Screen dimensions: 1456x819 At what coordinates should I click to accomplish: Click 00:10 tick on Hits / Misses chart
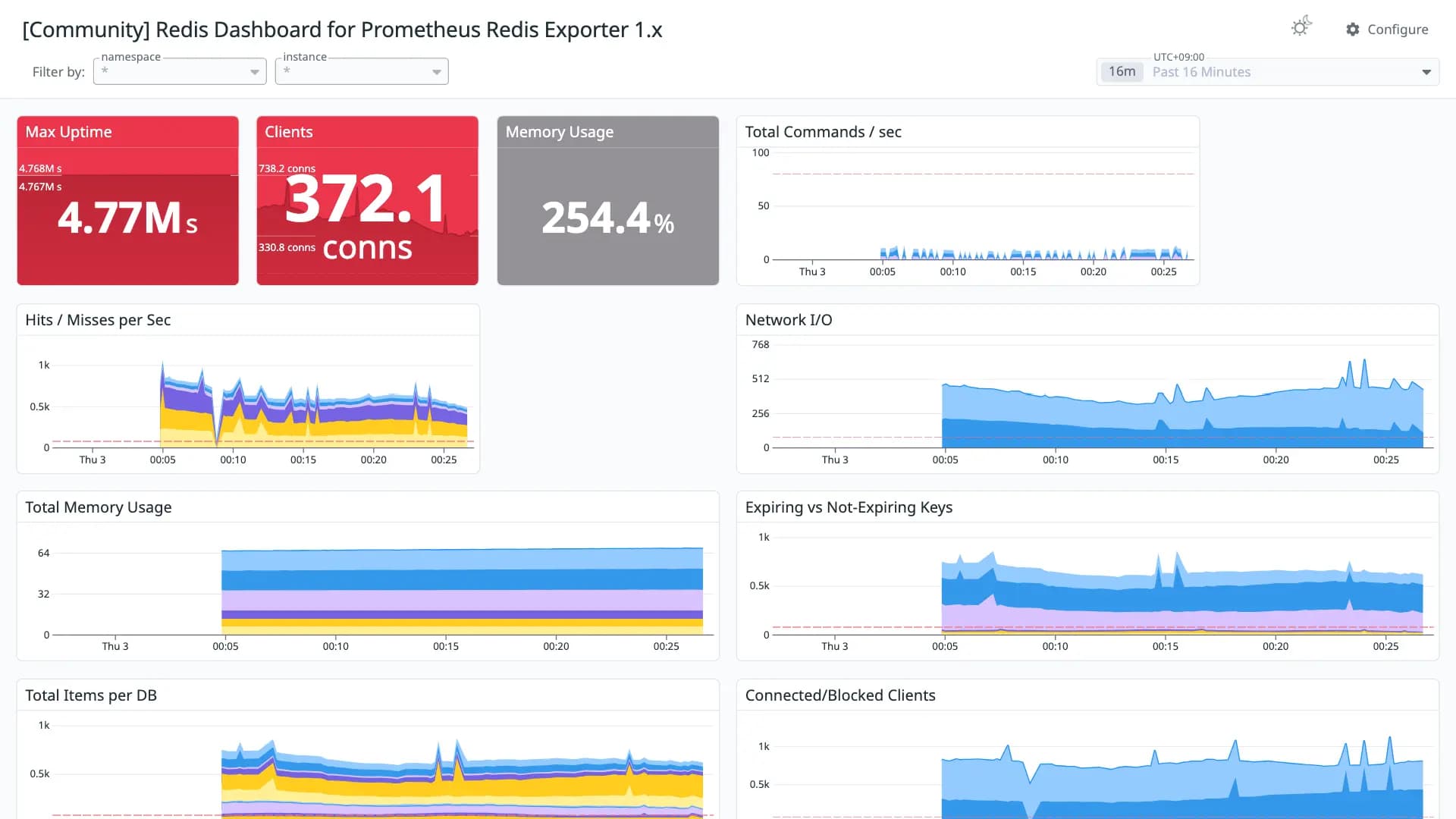tap(233, 460)
